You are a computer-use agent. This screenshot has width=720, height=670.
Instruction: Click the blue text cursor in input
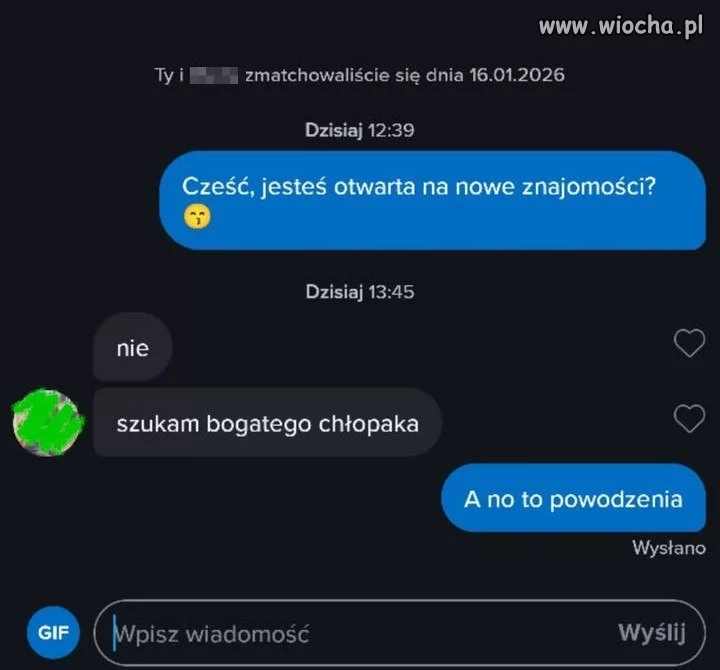tap(114, 633)
